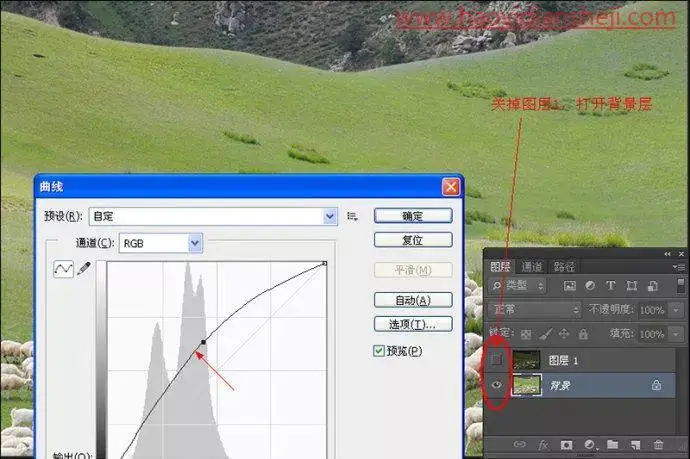Delete layer with trash icon
The width and height of the screenshot is (690, 459).
pyautogui.click(x=658, y=444)
